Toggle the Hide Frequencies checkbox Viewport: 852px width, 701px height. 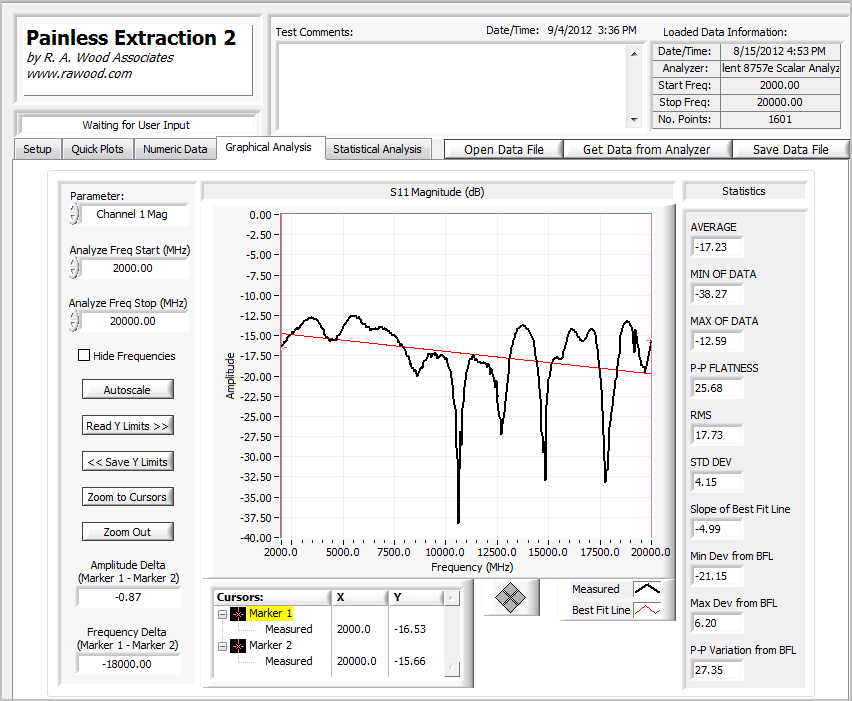[84, 355]
